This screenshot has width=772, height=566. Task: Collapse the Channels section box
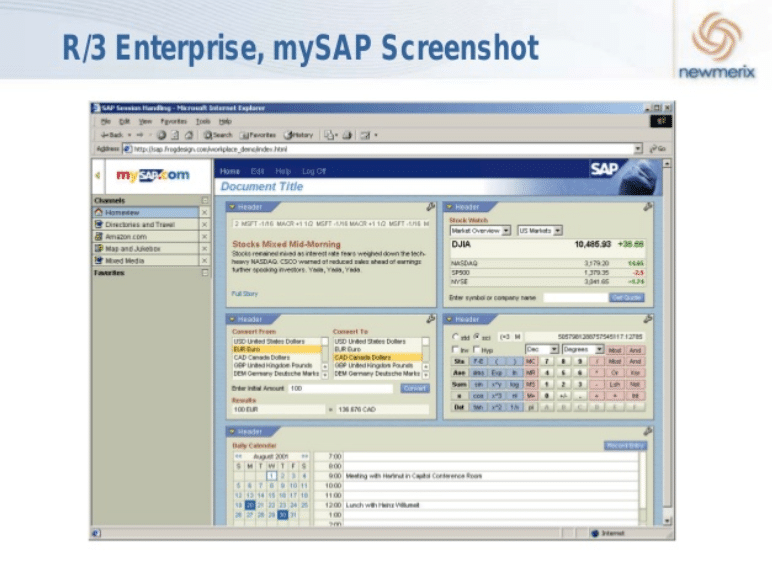tap(205, 200)
